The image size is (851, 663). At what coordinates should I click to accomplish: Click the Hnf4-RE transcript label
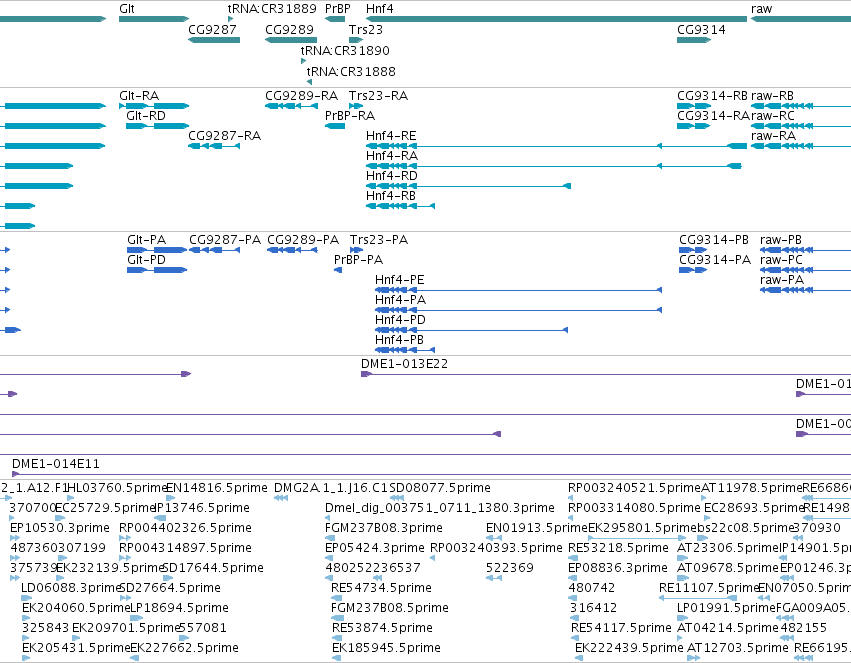click(x=391, y=136)
